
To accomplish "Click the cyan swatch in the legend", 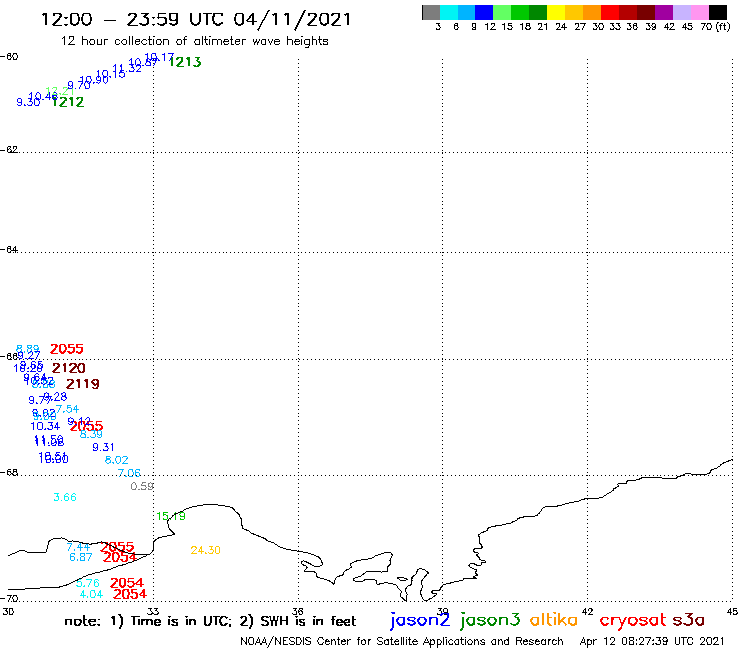I will (x=449, y=13).
